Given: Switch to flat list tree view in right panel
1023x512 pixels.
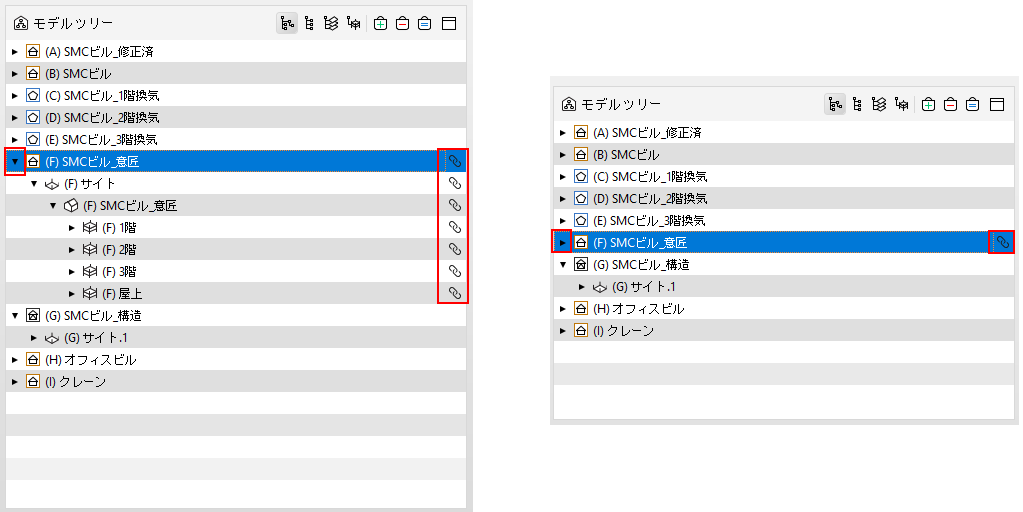Looking at the screenshot, I should point(857,104).
